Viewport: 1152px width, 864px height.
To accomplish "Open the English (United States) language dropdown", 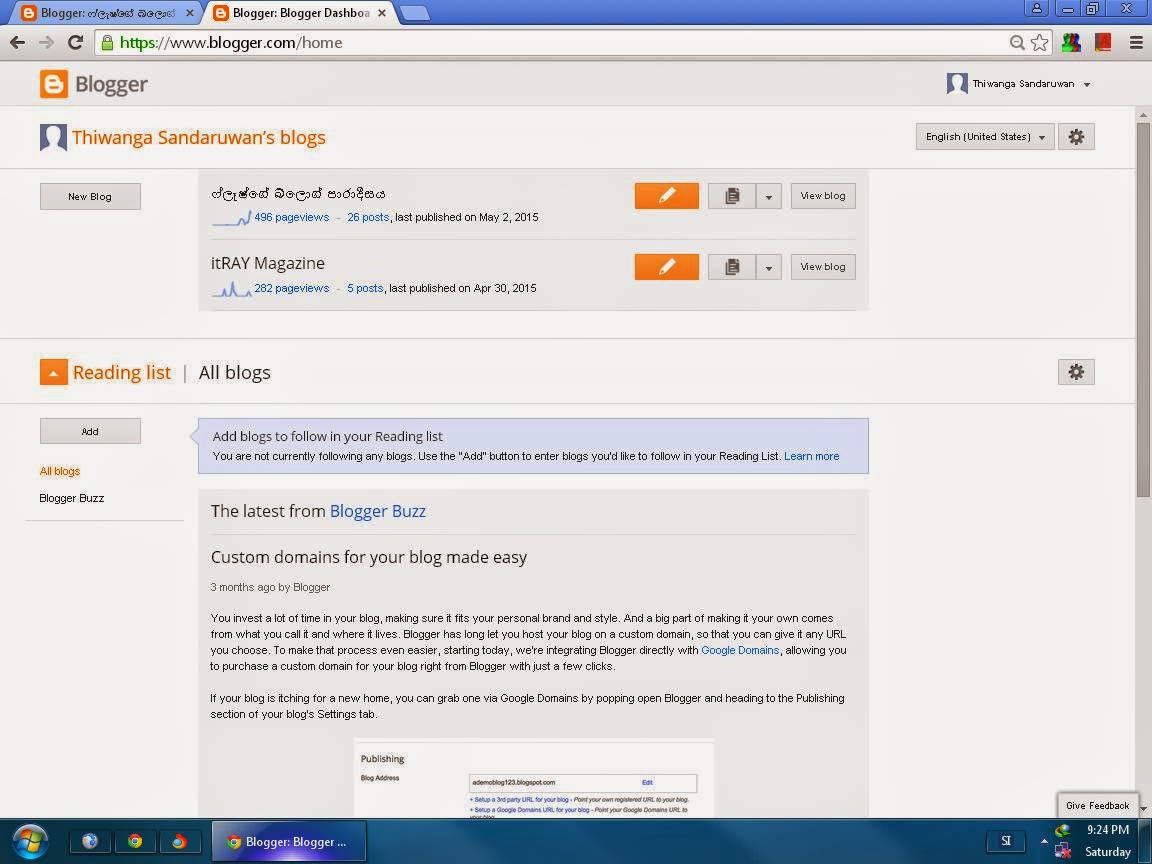I will [x=984, y=137].
